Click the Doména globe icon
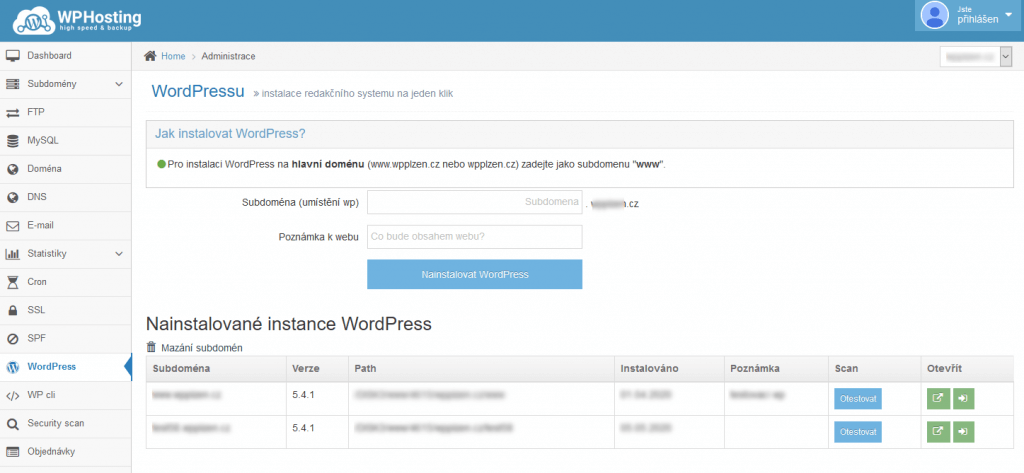1024x473 pixels. 12,169
